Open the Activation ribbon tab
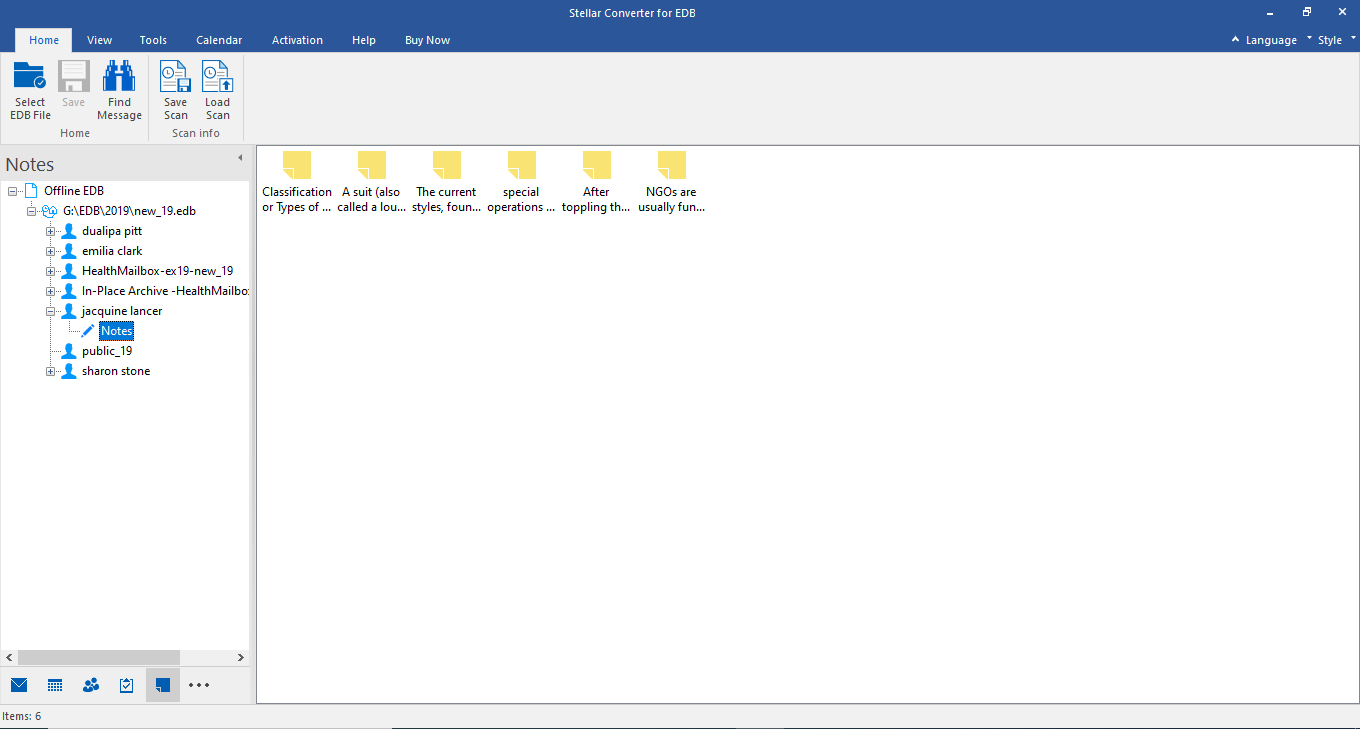The width and height of the screenshot is (1360, 729). [x=297, y=40]
